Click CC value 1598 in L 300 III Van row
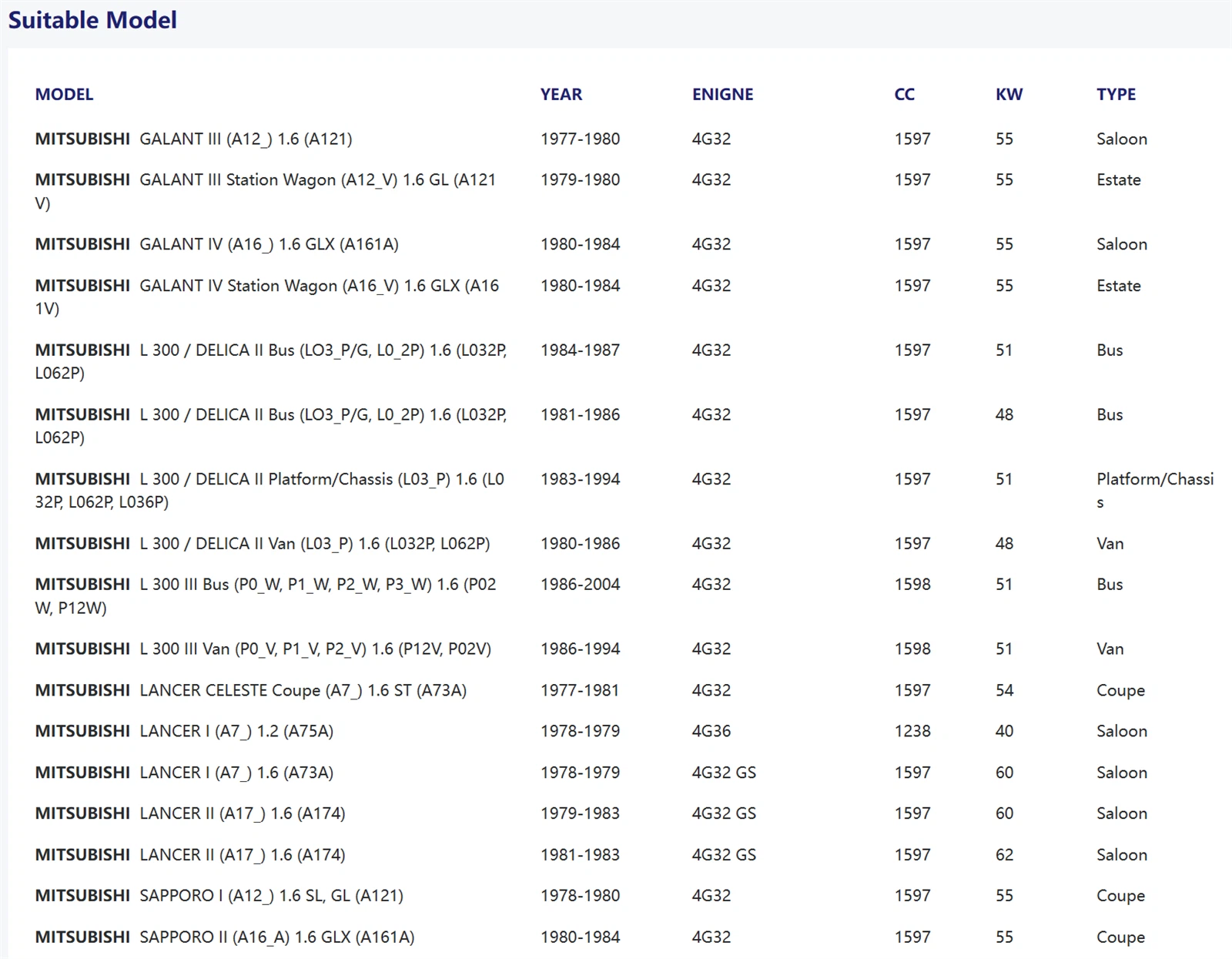The width and height of the screenshot is (1232, 959). [912, 649]
